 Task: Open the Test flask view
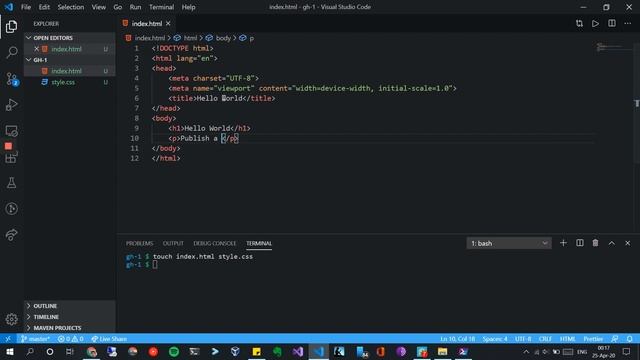tap(11, 183)
